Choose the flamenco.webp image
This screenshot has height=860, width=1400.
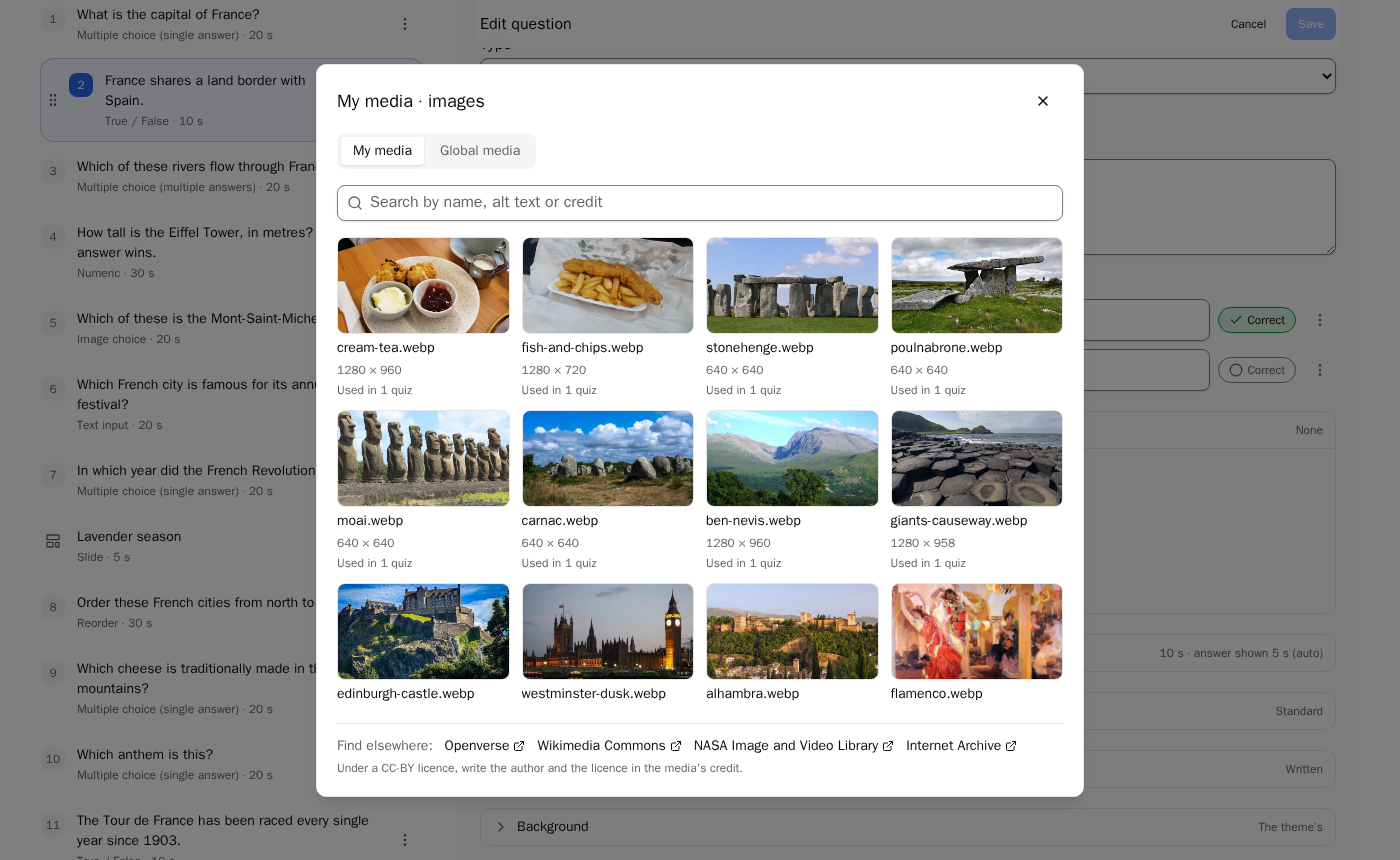pos(977,632)
